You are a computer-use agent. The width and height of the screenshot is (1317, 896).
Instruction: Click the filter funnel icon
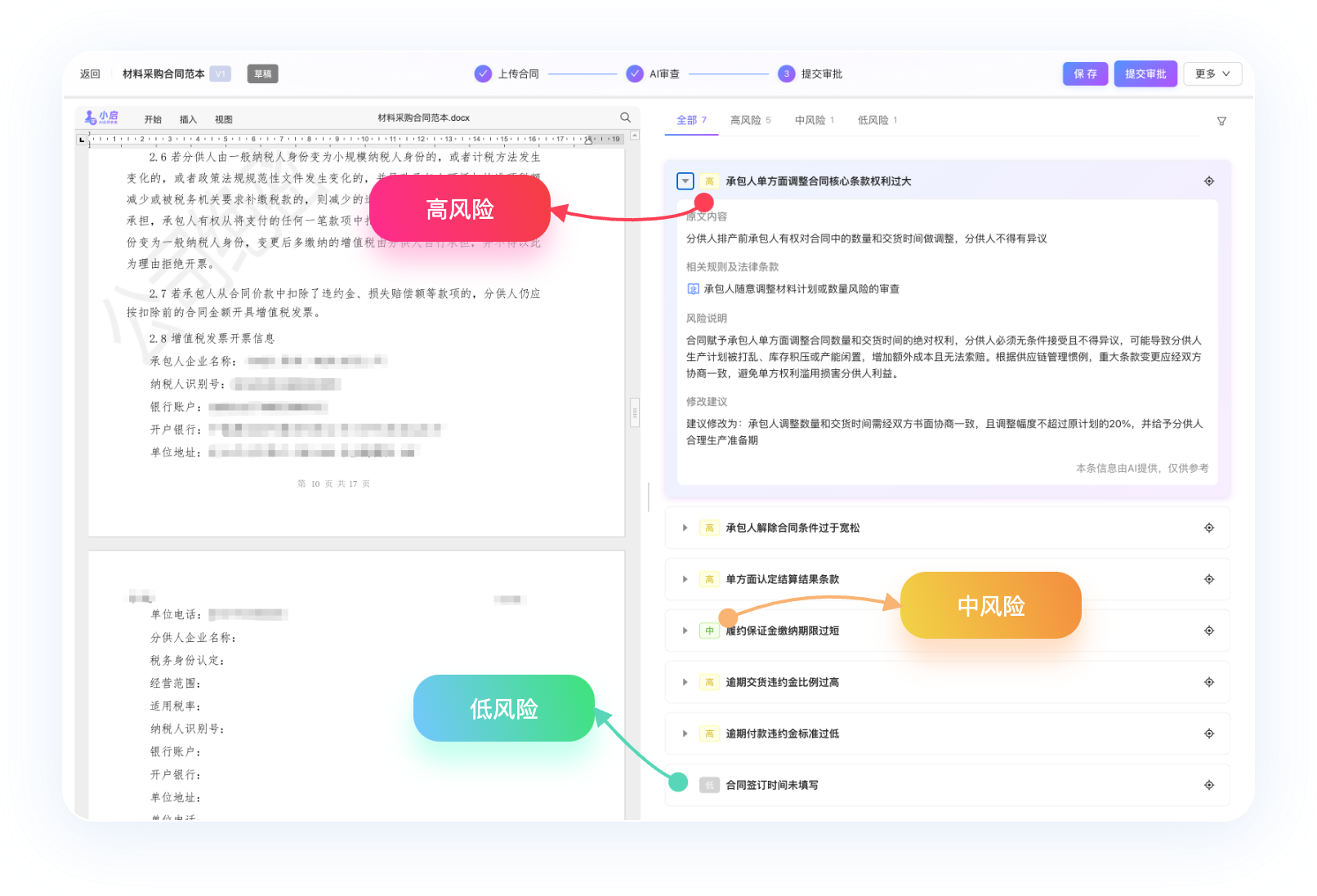coord(1221,121)
